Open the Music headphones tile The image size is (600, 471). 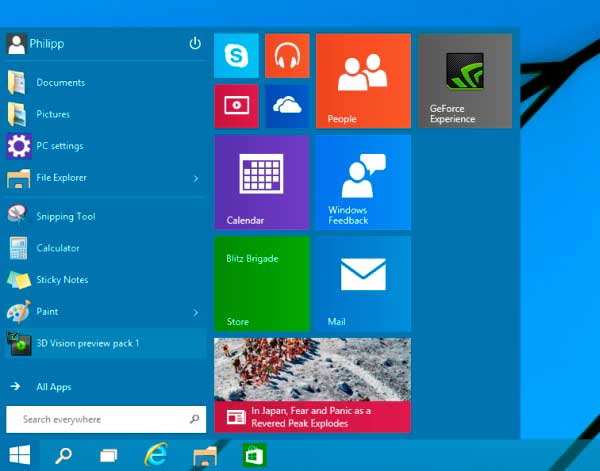pyautogui.click(x=287, y=55)
